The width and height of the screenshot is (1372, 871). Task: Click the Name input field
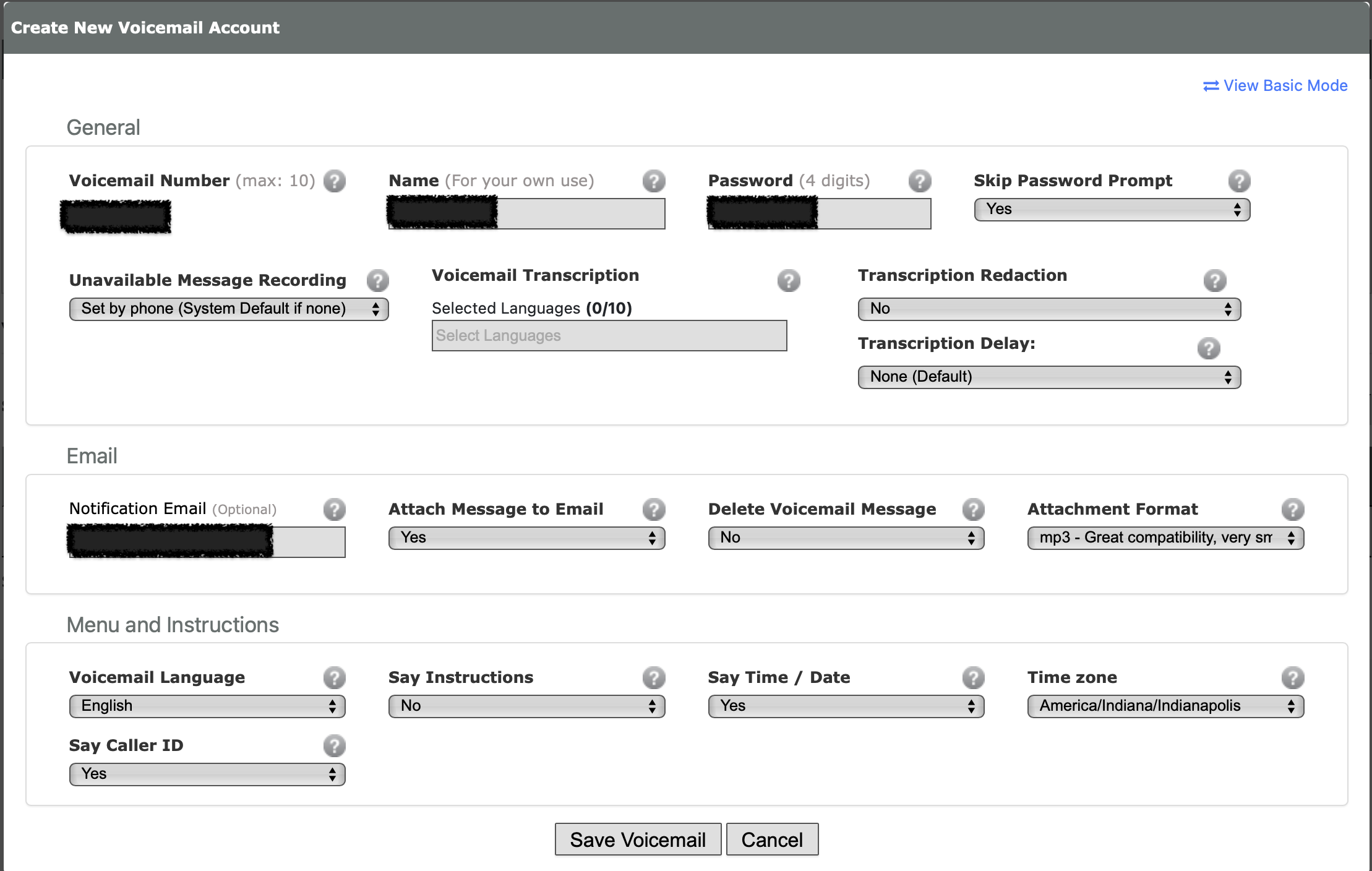527,214
